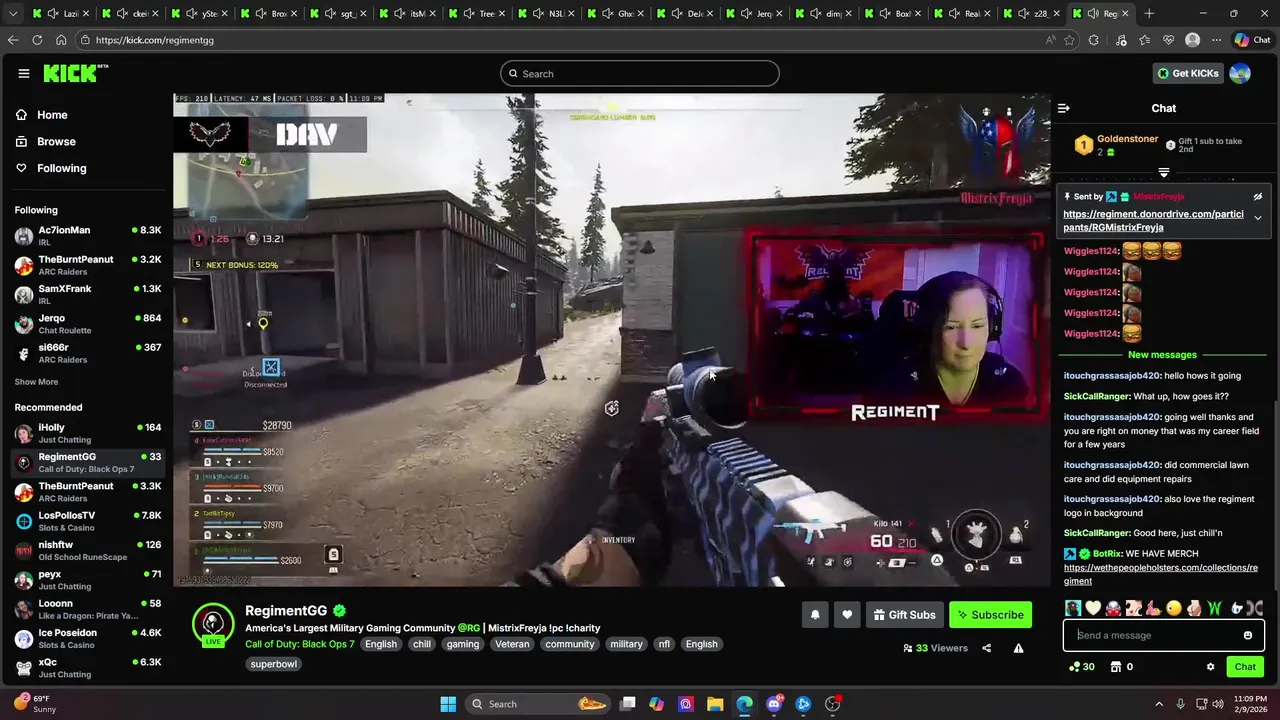Open TheBurntPeanut in Following list
Viewport: 1280px width, 720px height.
(x=88, y=265)
